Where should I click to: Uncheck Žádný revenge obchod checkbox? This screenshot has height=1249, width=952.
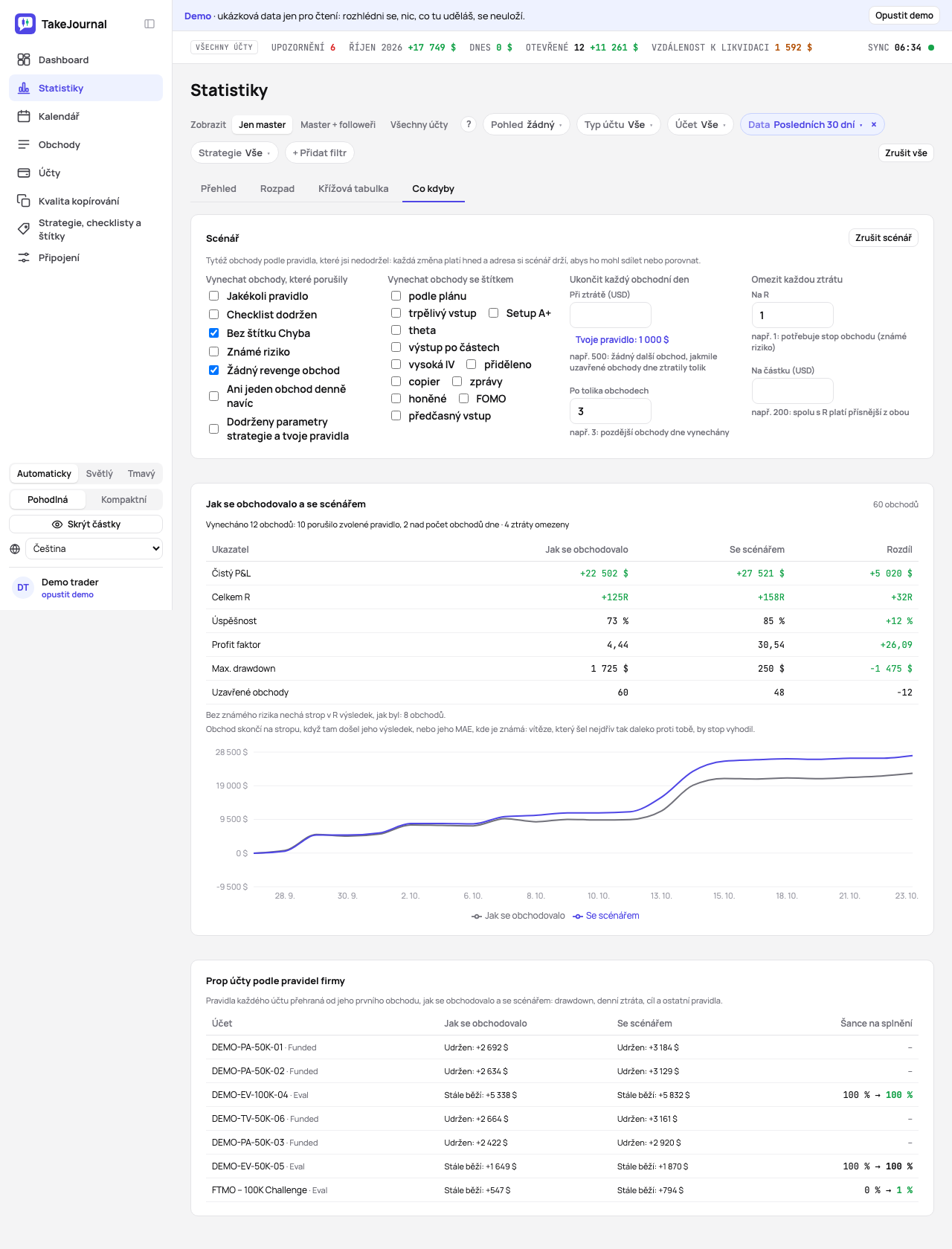click(x=213, y=370)
